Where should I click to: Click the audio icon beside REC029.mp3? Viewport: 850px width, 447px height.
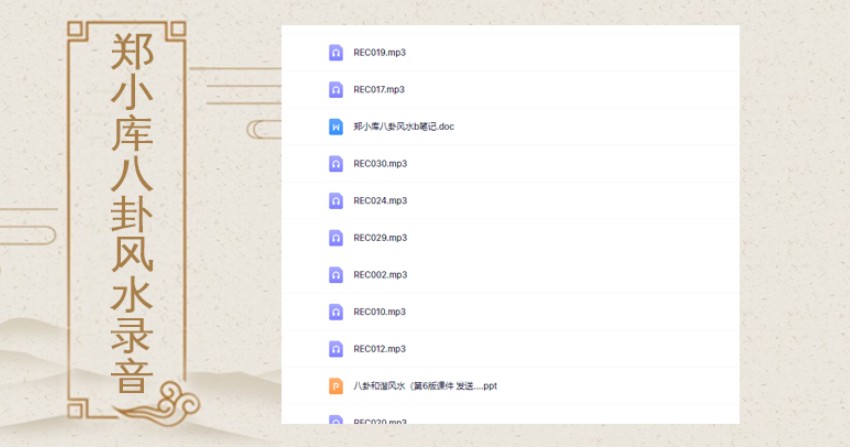click(336, 238)
